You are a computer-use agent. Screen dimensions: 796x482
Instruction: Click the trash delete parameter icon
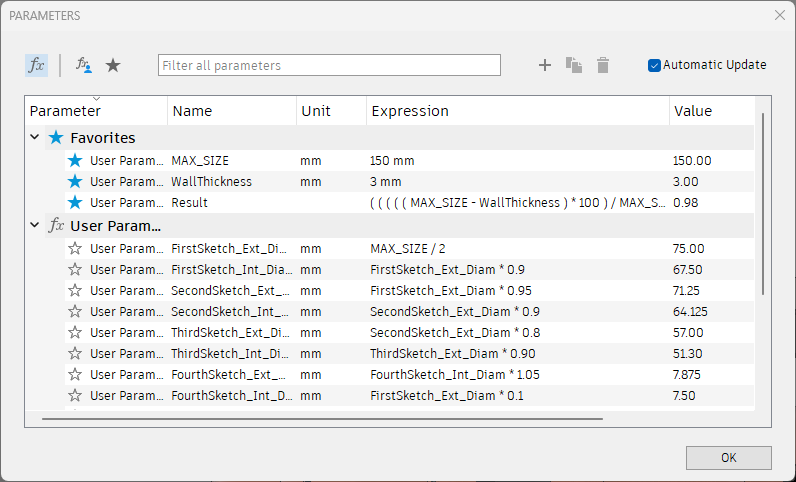coord(603,65)
